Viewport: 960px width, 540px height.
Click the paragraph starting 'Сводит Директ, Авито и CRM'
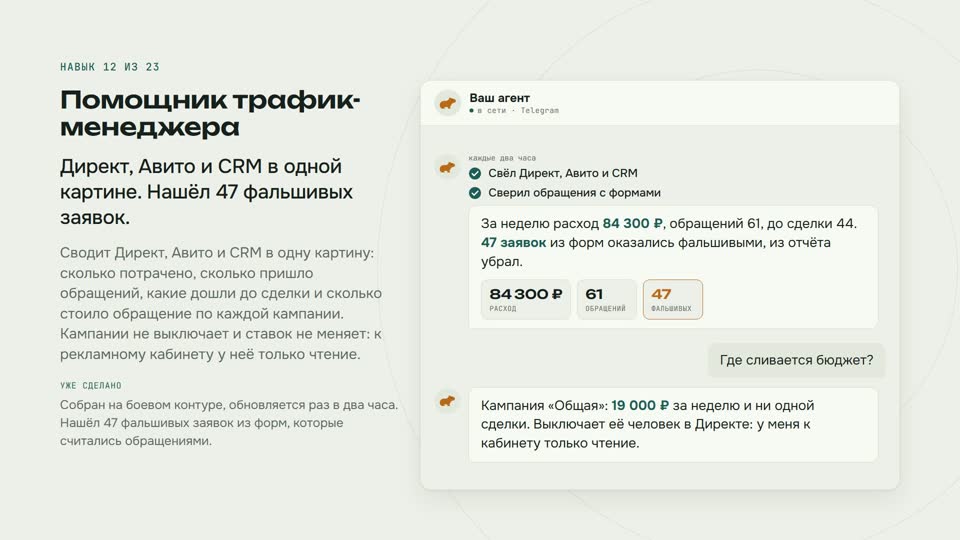[221, 303]
